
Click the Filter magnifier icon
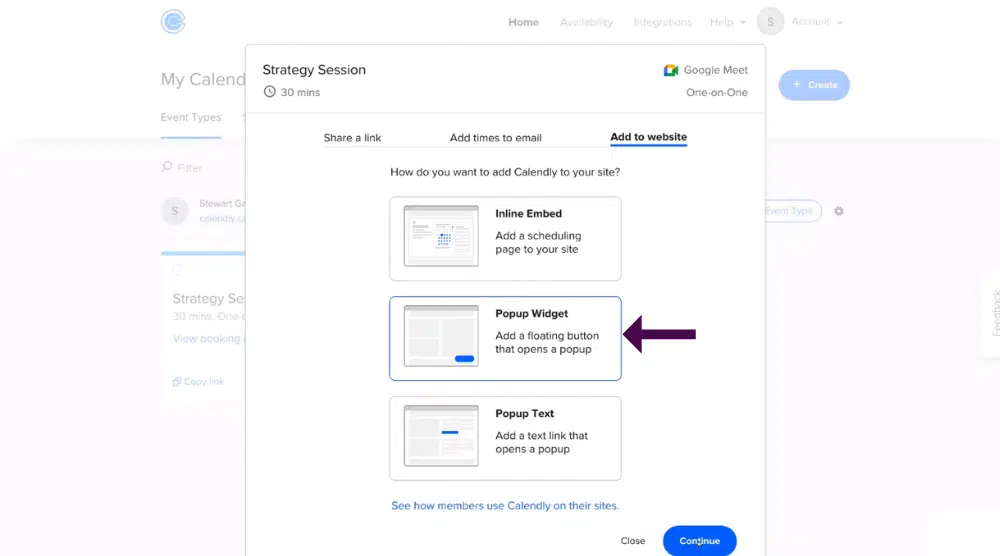pos(166,166)
